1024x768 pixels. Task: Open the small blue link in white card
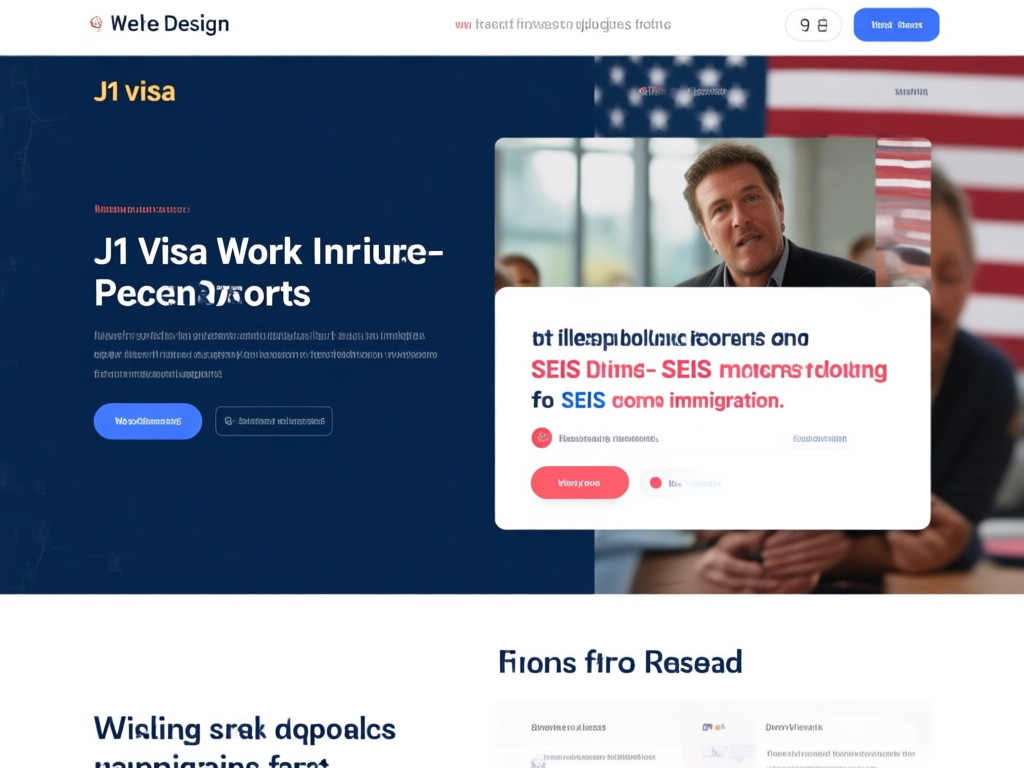[x=820, y=439]
